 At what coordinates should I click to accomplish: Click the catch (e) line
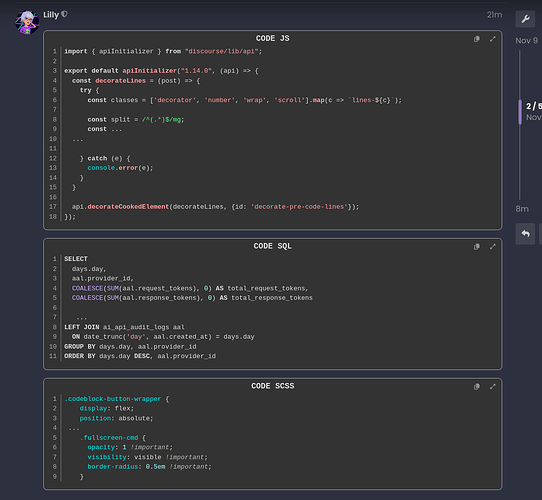point(105,158)
